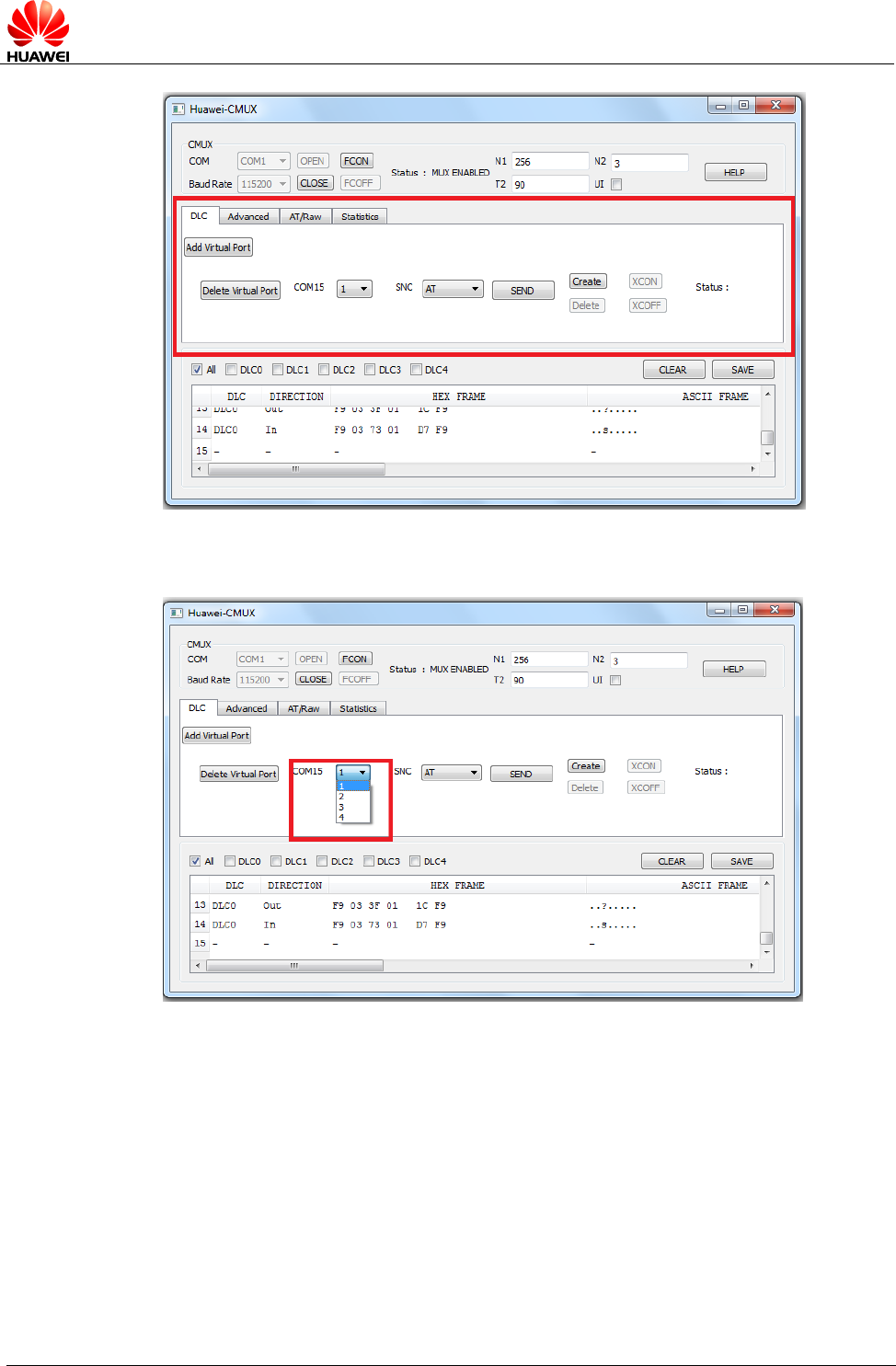
Task: Switch to AT/Raw tab in upper window
Action: pyautogui.click(x=305, y=217)
